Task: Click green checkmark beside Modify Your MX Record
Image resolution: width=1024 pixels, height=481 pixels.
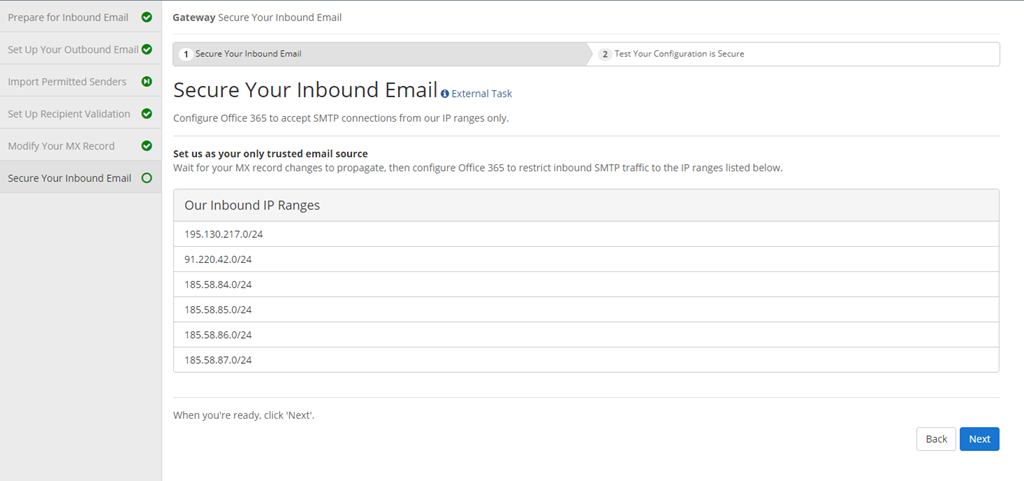Action: tap(147, 146)
